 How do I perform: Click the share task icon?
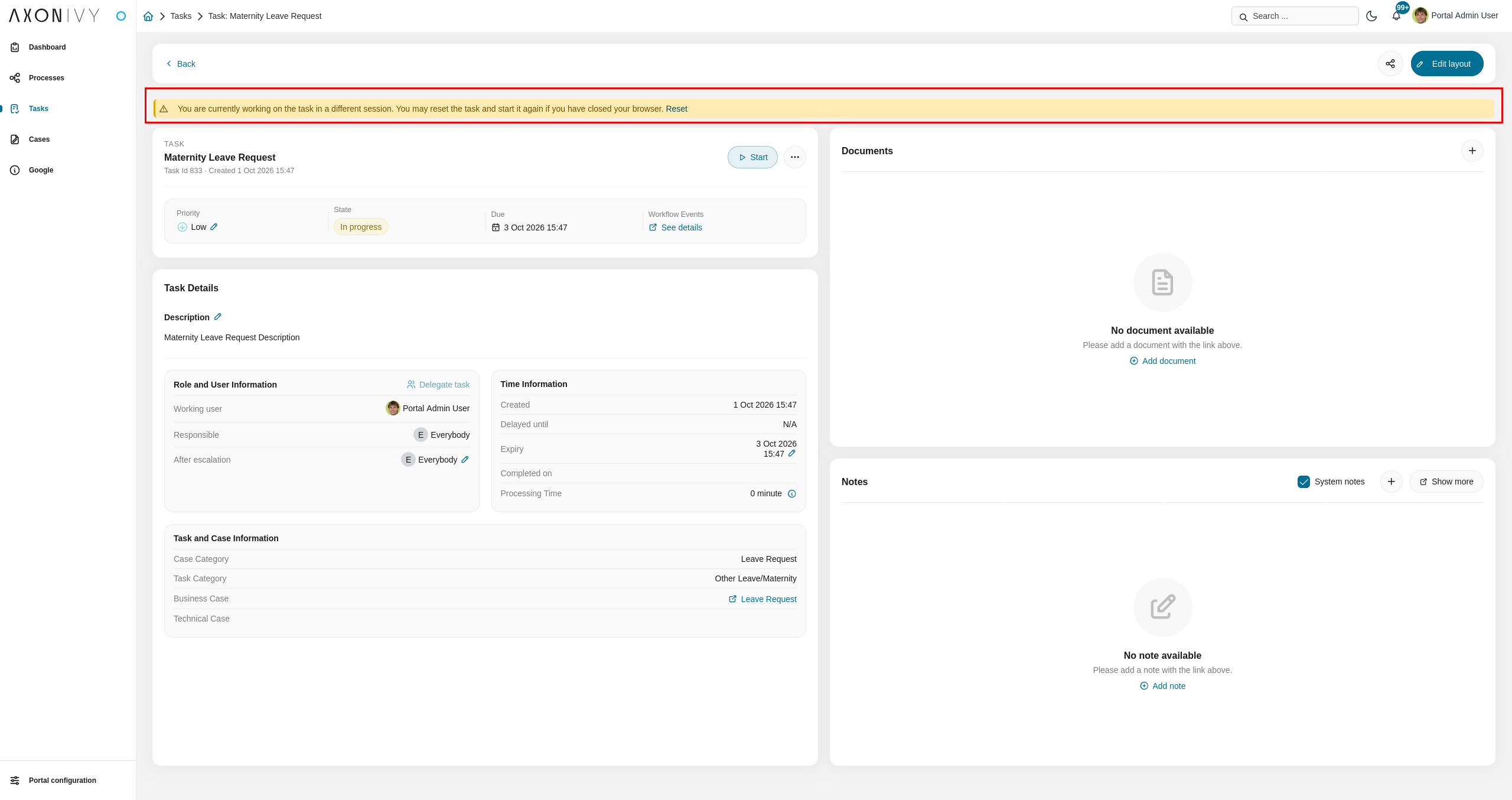(x=1390, y=64)
